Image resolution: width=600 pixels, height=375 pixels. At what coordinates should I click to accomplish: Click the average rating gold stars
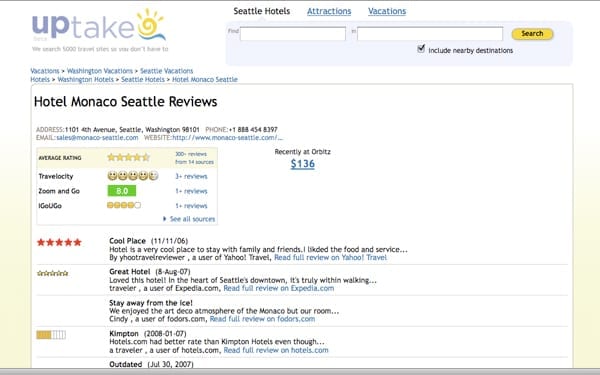[129, 157]
